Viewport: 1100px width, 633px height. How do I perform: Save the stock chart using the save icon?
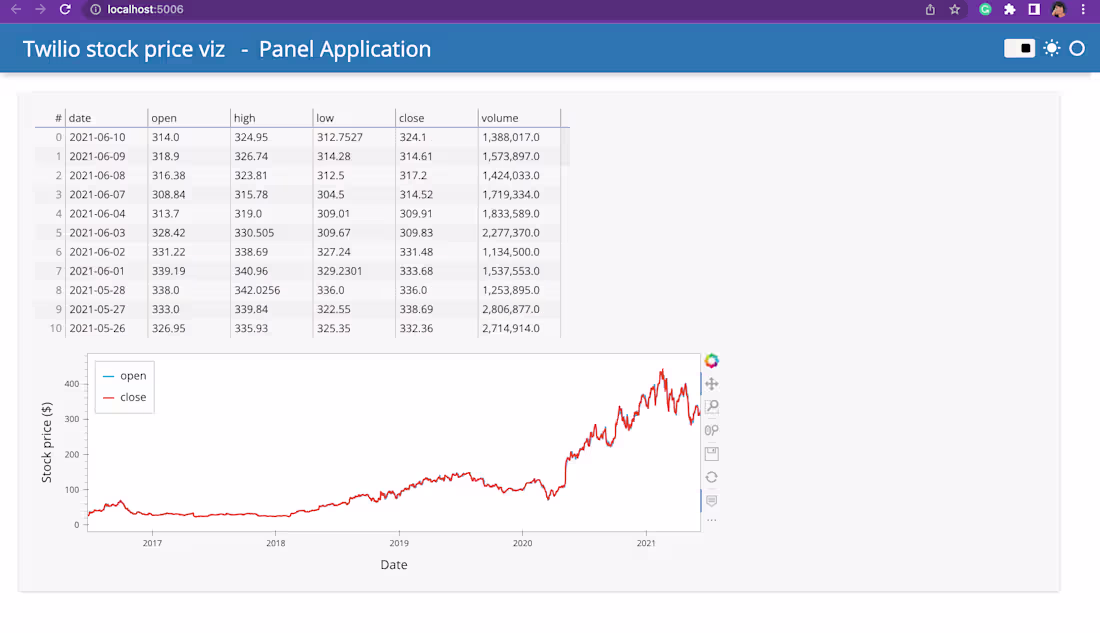(711, 453)
